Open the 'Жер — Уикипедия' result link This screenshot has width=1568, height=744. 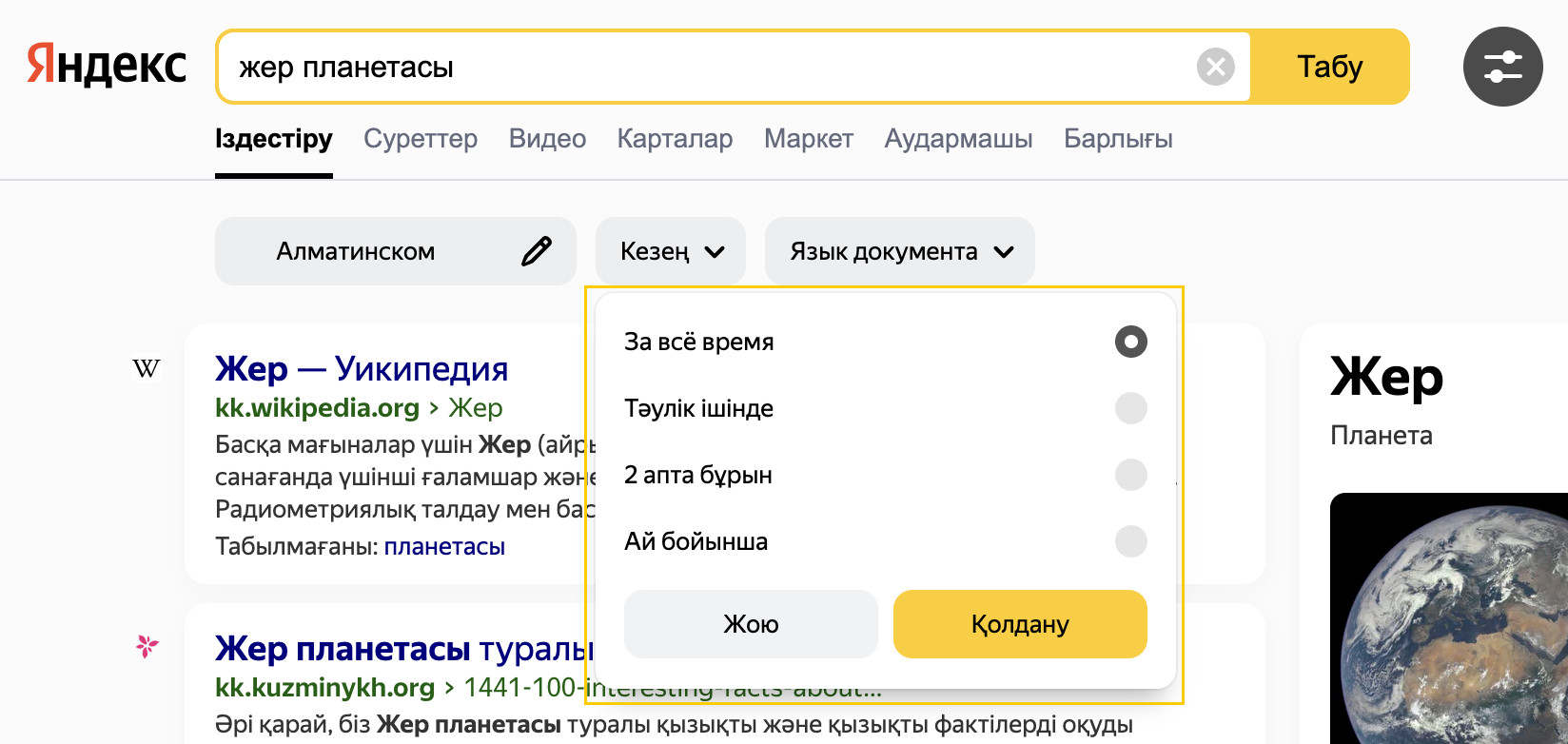click(362, 369)
